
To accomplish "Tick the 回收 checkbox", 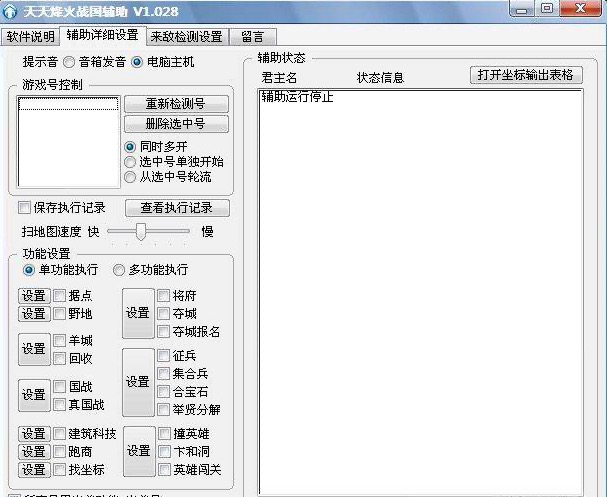I will [59, 359].
